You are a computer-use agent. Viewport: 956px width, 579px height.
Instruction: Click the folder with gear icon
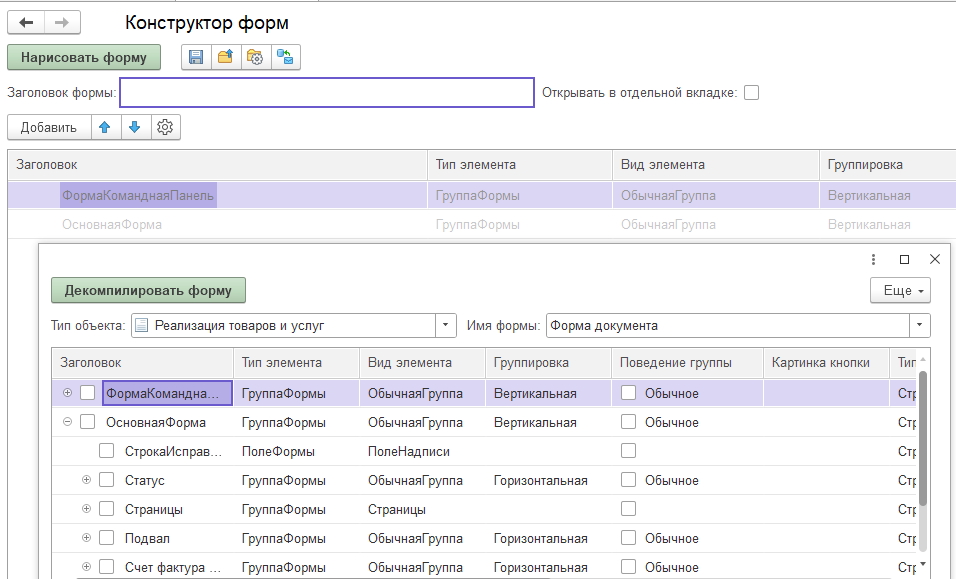pos(255,58)
